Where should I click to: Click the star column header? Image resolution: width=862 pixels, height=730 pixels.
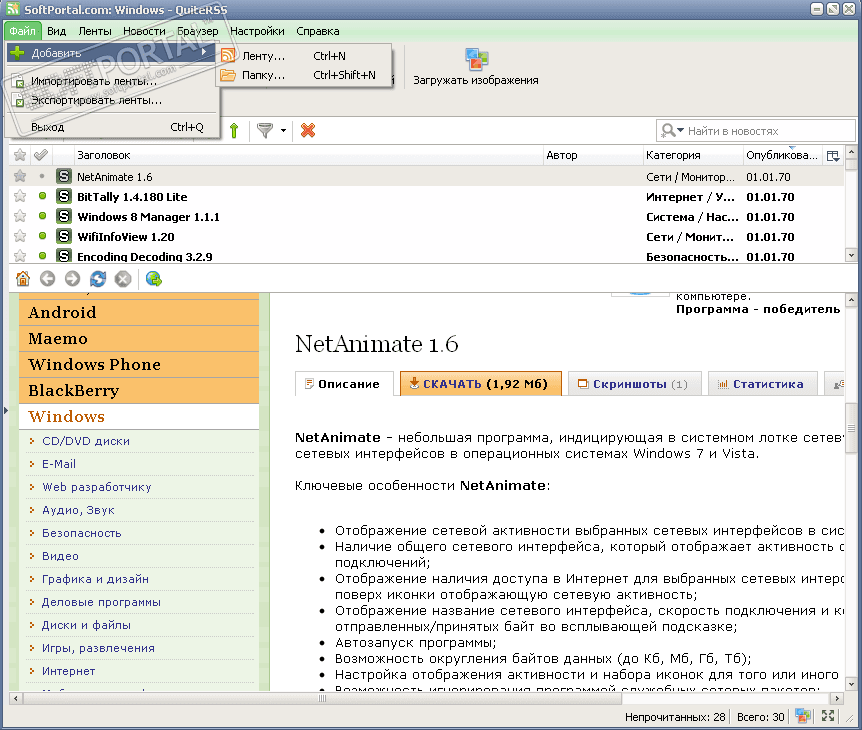pyautogui.click(x=20, y=156)
